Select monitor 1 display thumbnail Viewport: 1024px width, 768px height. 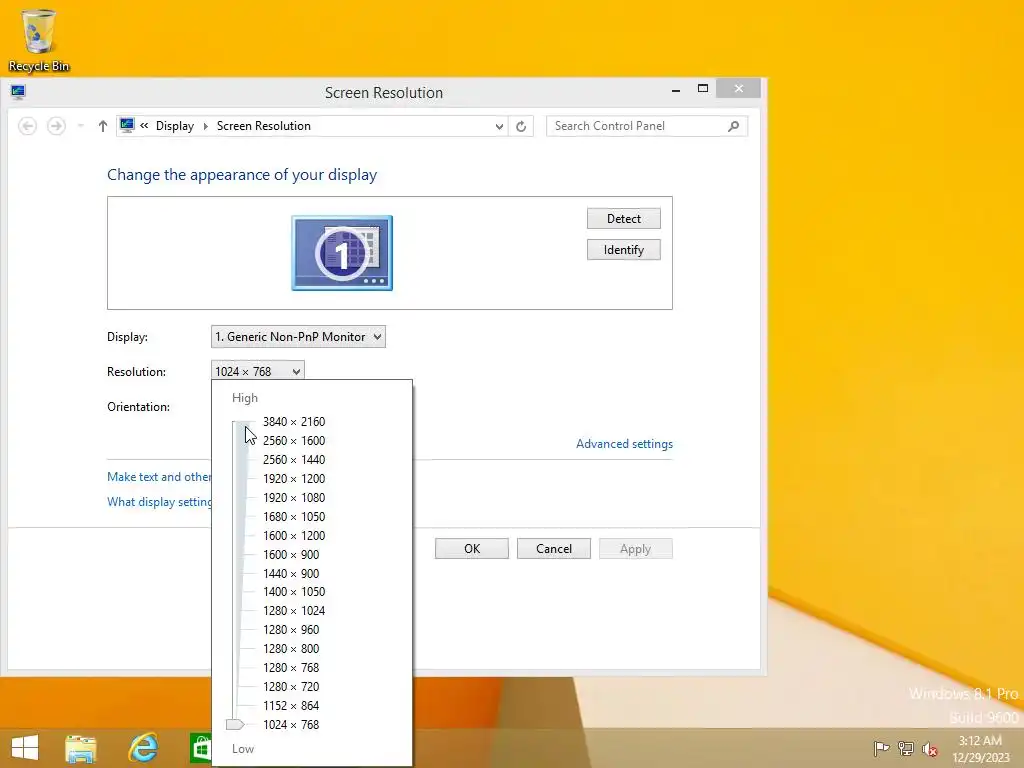point(342,253)
